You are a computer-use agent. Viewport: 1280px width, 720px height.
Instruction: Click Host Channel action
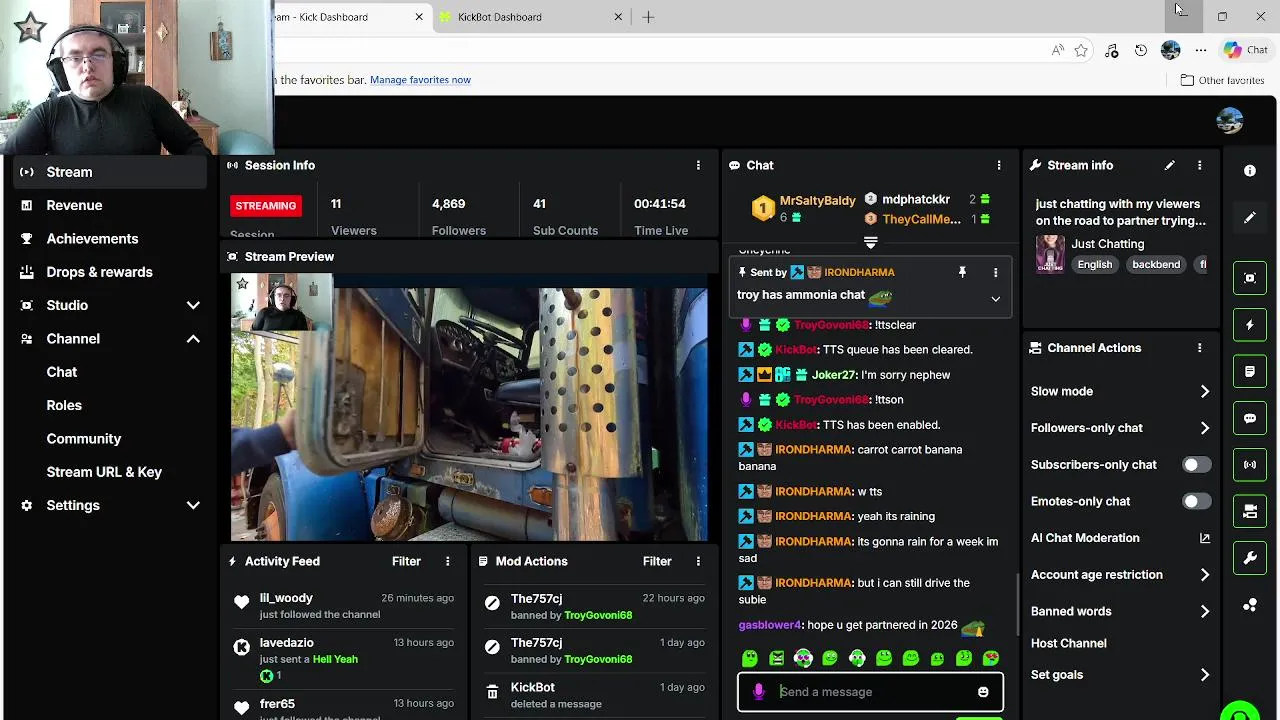tap(1068, 643)
